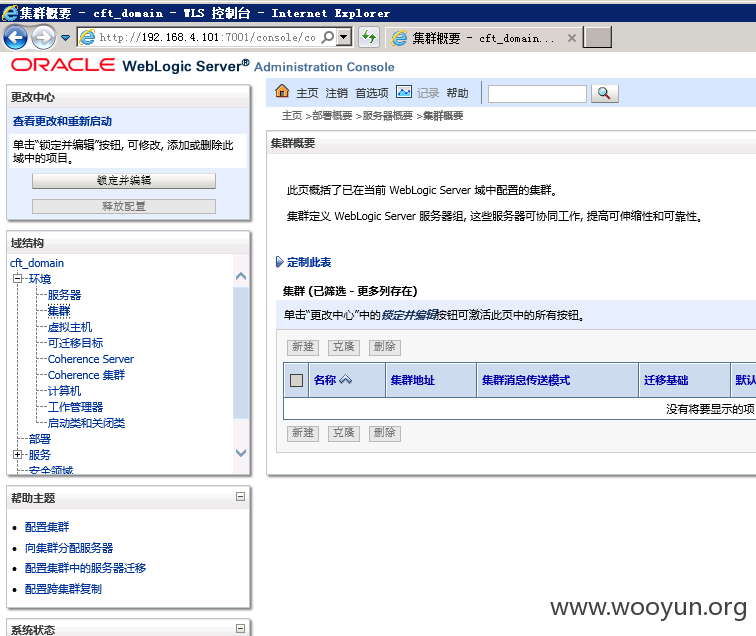Select 服务器 in domain tree
This screenshot has width=756, height=636.
(64, 295)
